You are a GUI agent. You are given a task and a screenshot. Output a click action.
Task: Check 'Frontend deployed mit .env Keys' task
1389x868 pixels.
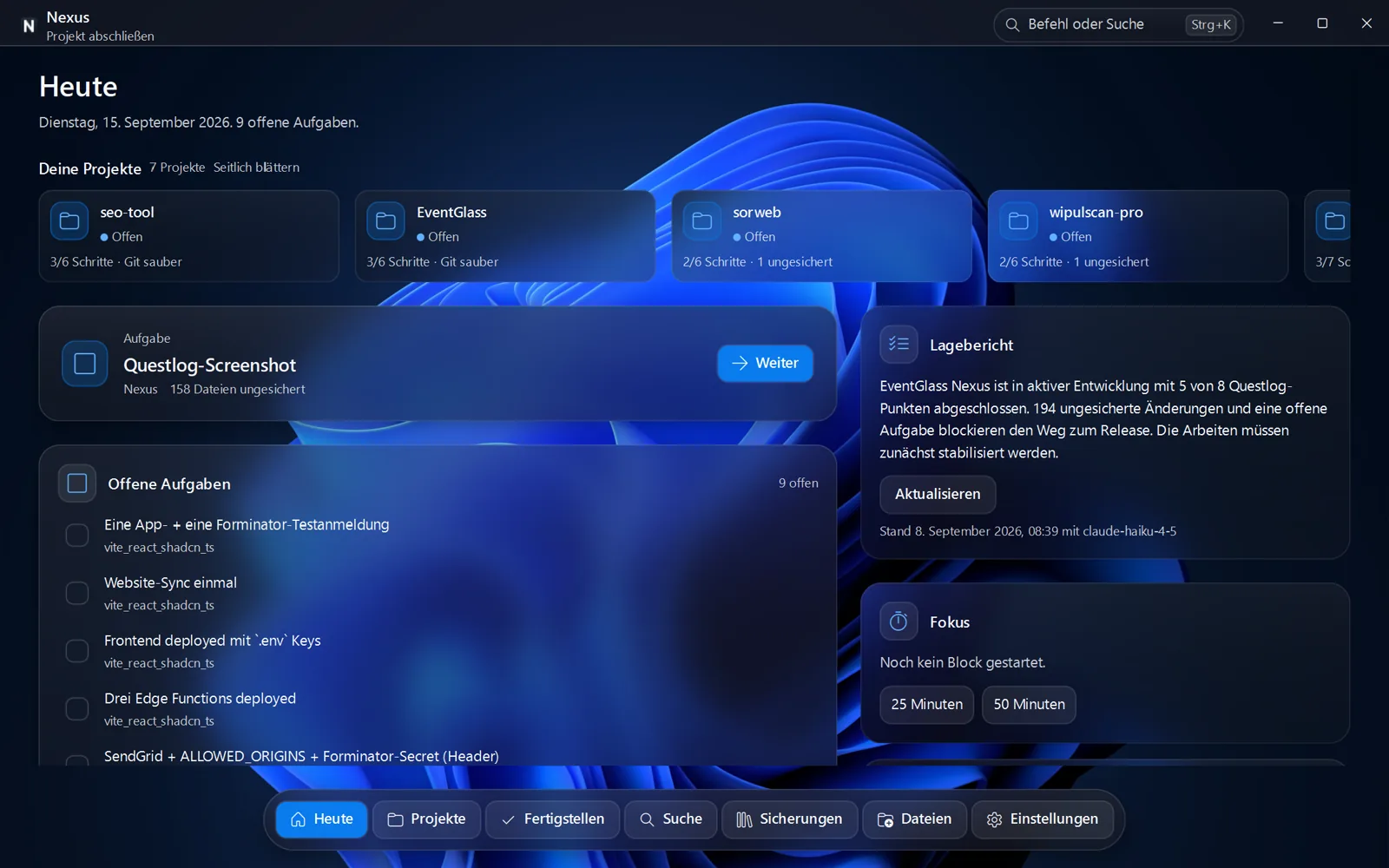tap(77, 651)
